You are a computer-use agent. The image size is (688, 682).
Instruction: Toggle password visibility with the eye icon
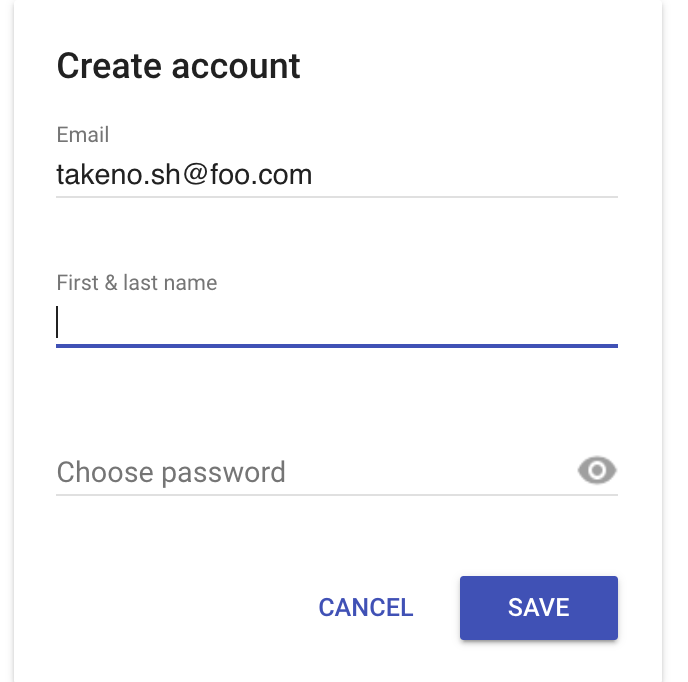597,470
